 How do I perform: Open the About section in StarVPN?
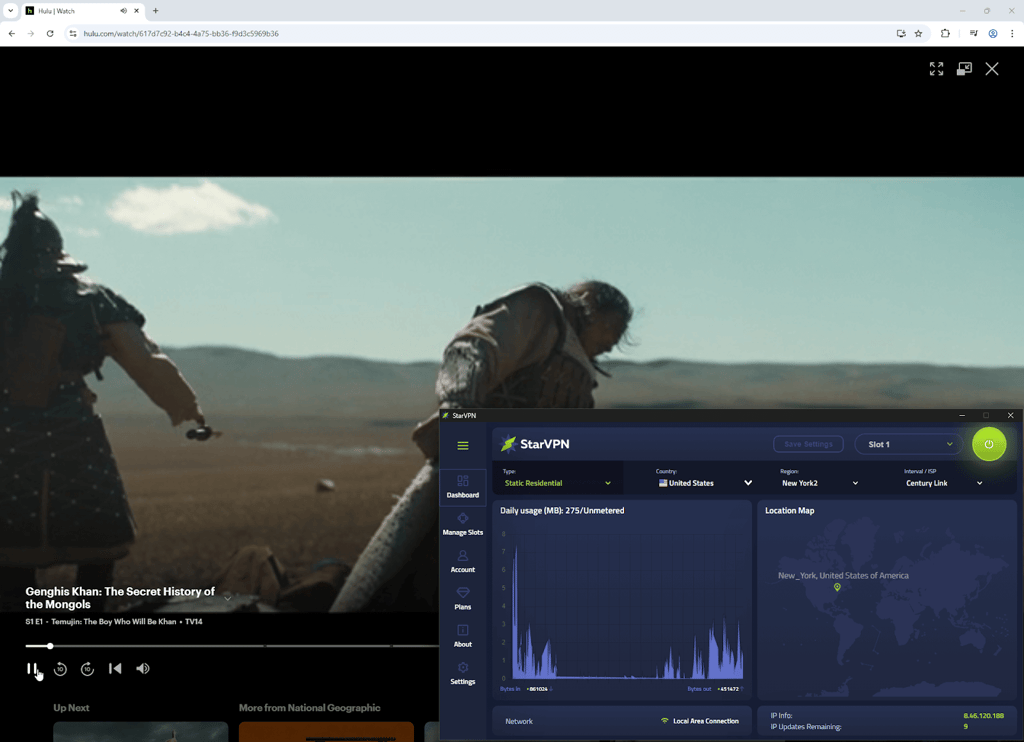pos(462,636)
